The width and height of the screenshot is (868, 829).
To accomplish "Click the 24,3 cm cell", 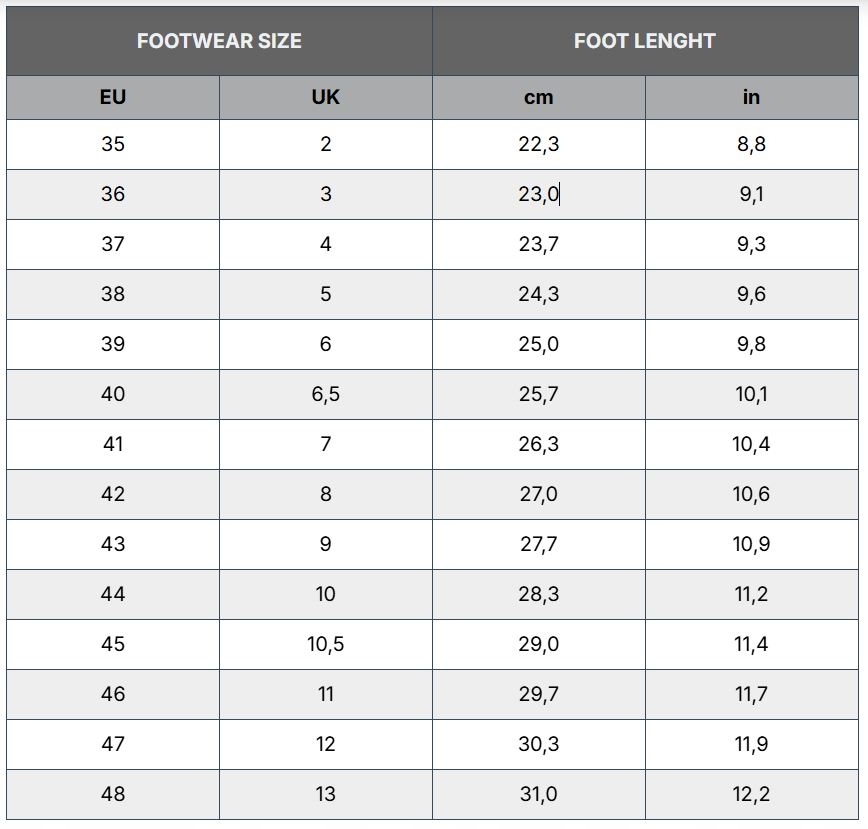I will point(538,294).
